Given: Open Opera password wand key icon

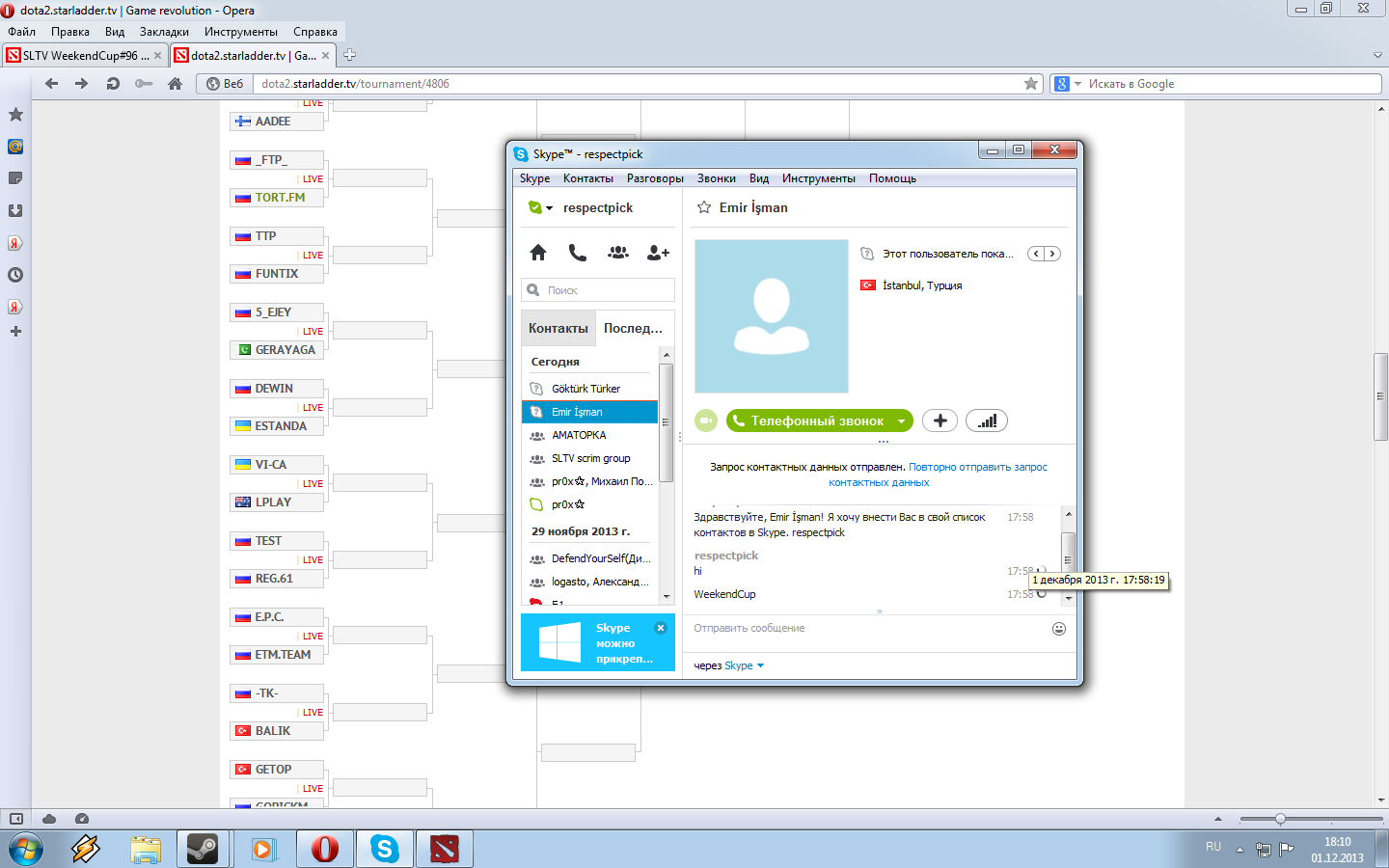Looking at the screenshot, I should (x=144, y=84).
